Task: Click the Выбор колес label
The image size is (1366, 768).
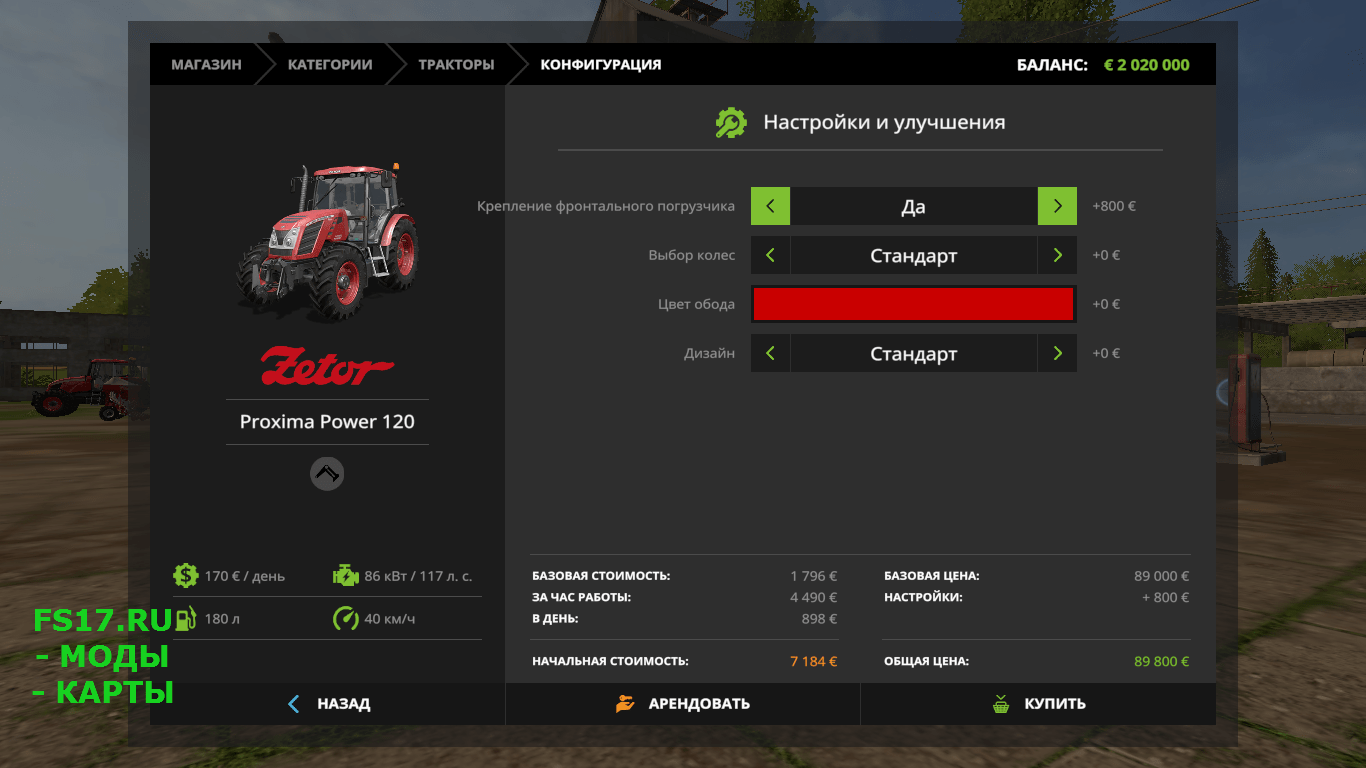Action: (x=692, y=255)
